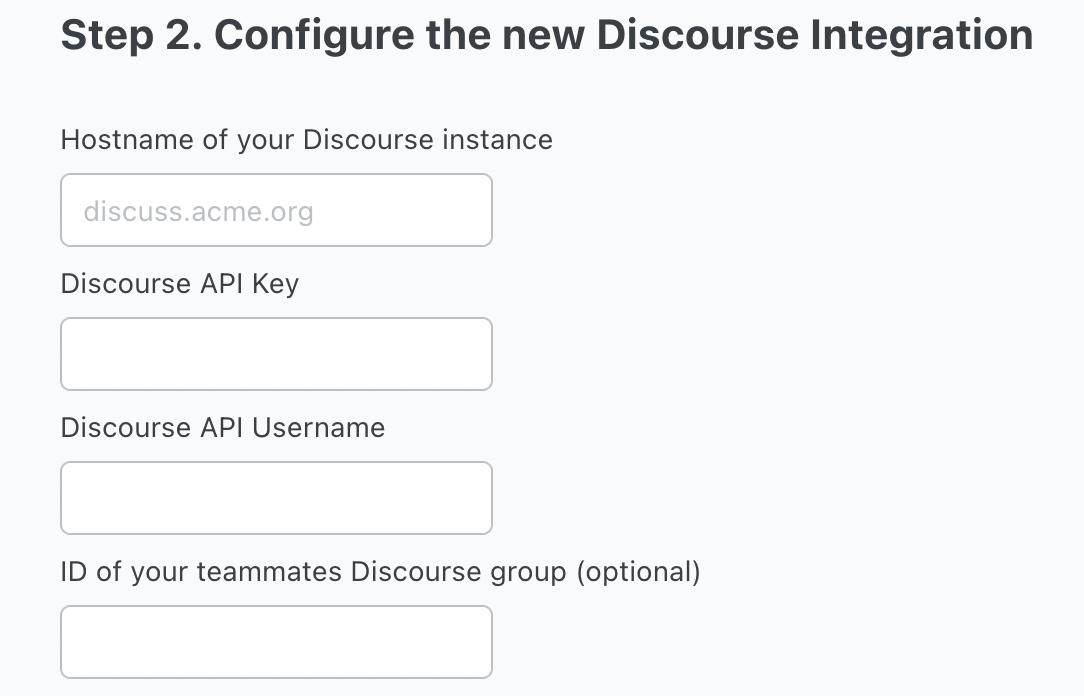Click 'Discourse Integration' in the heading

pyautogui.click(x=815, y=35)
